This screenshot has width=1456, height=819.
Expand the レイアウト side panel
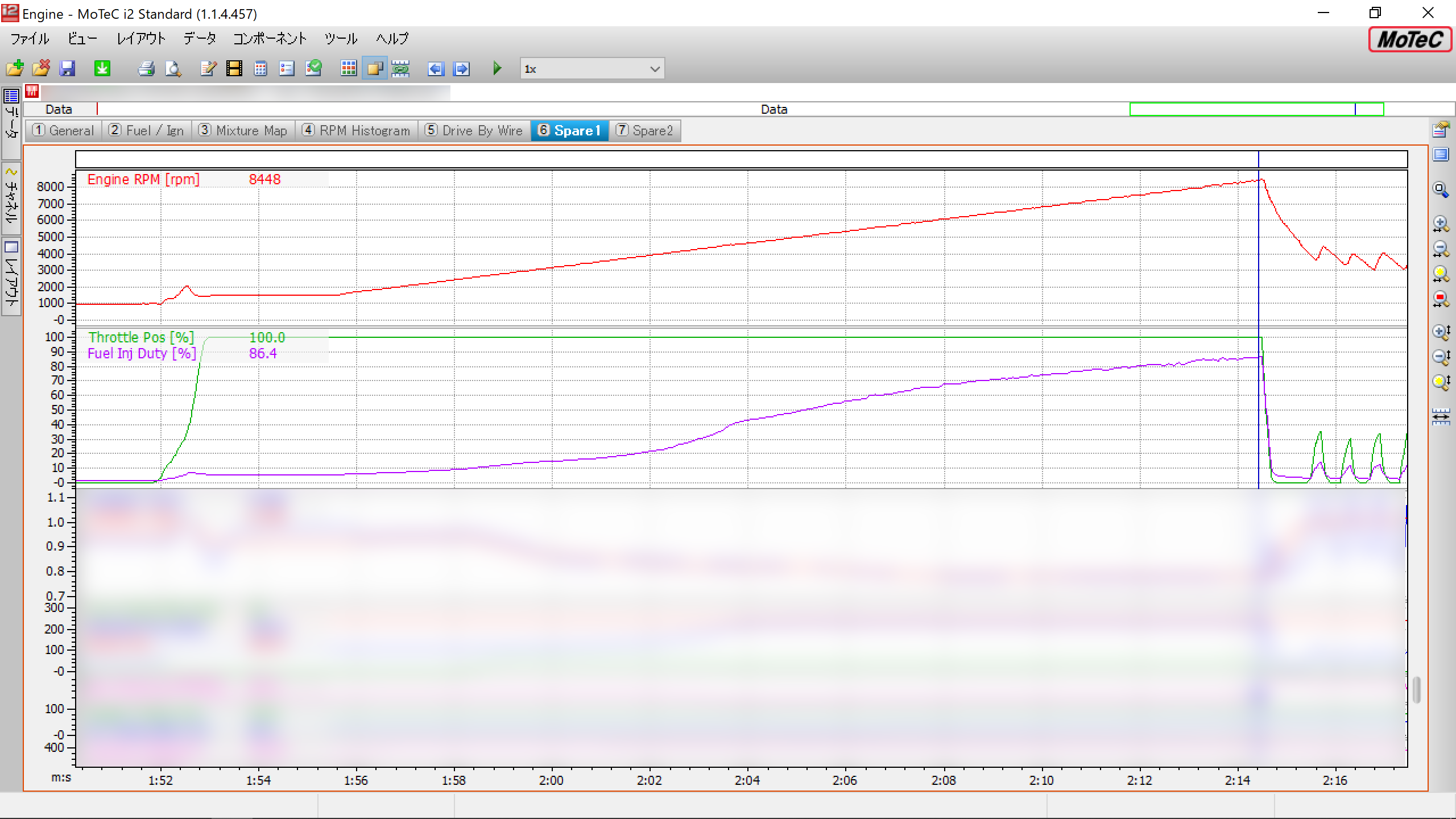click(11, 276)
